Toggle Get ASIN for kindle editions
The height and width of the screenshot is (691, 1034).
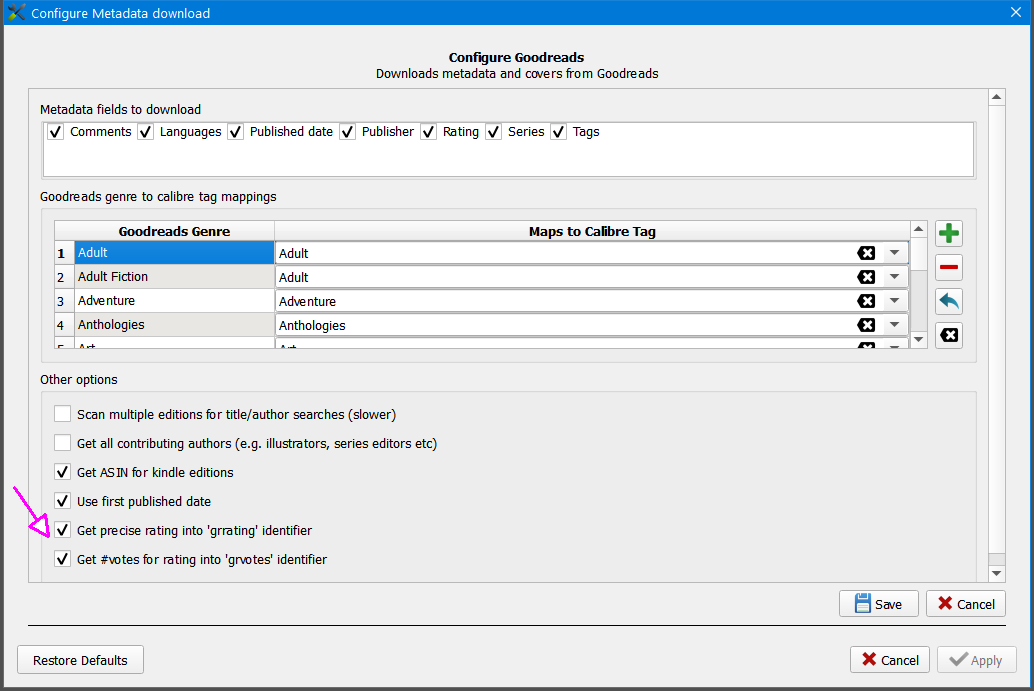63,472
